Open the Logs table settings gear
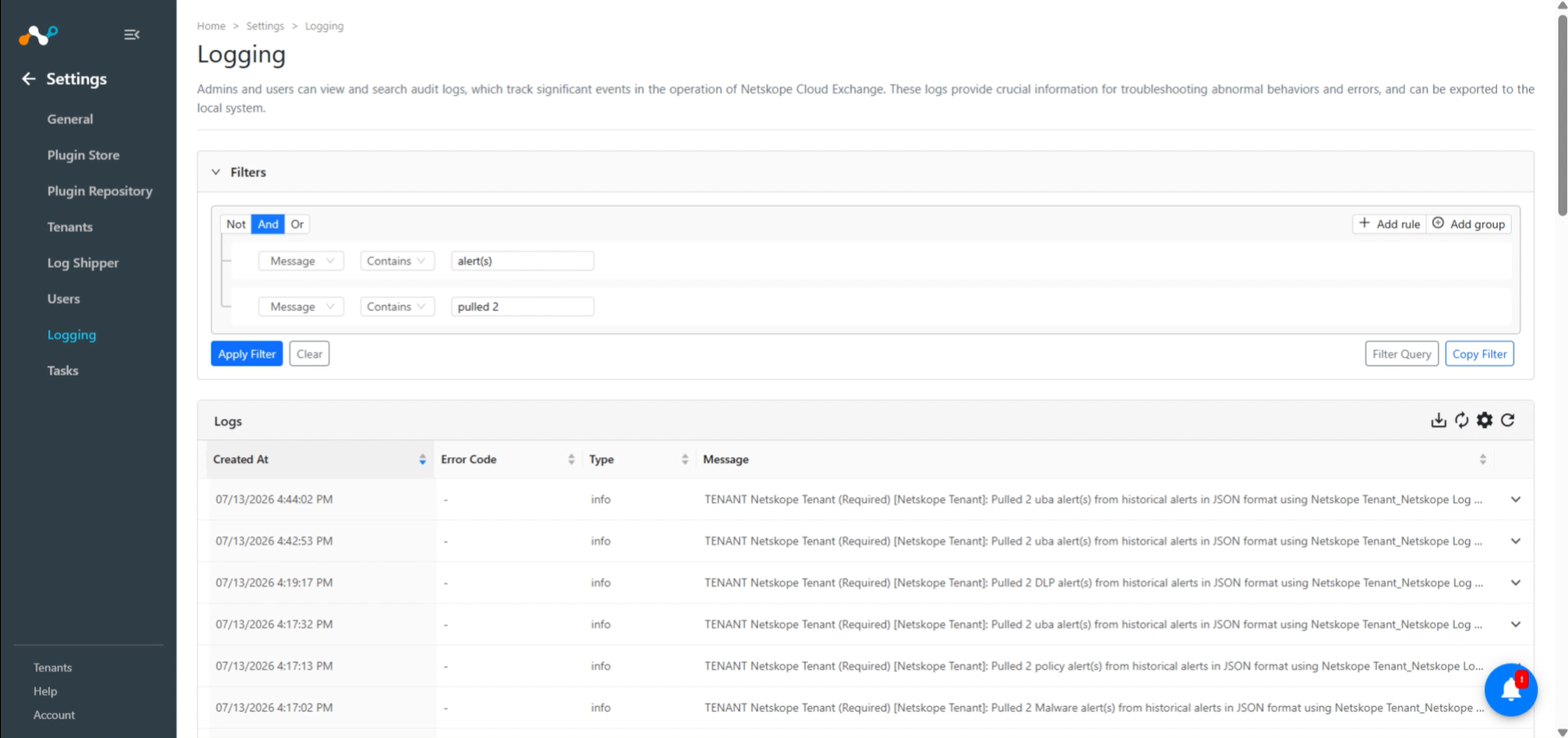The height and width of the screenshot is (738, 1568). (x=1484, y=420)
